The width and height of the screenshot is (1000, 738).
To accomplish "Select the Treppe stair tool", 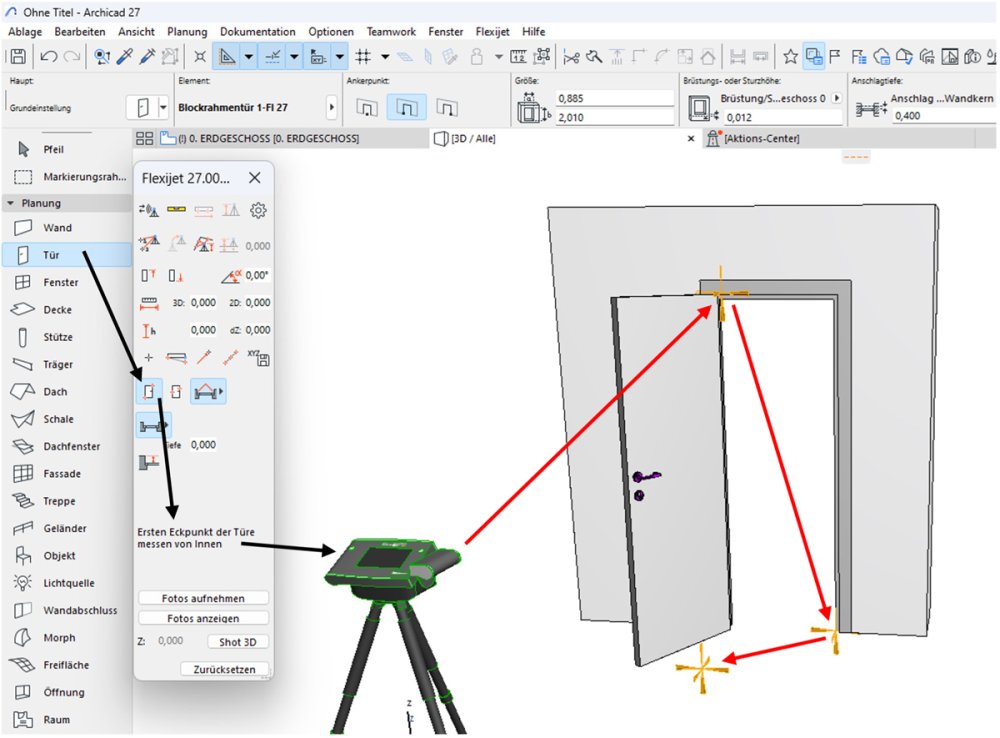I will (66, 501).
